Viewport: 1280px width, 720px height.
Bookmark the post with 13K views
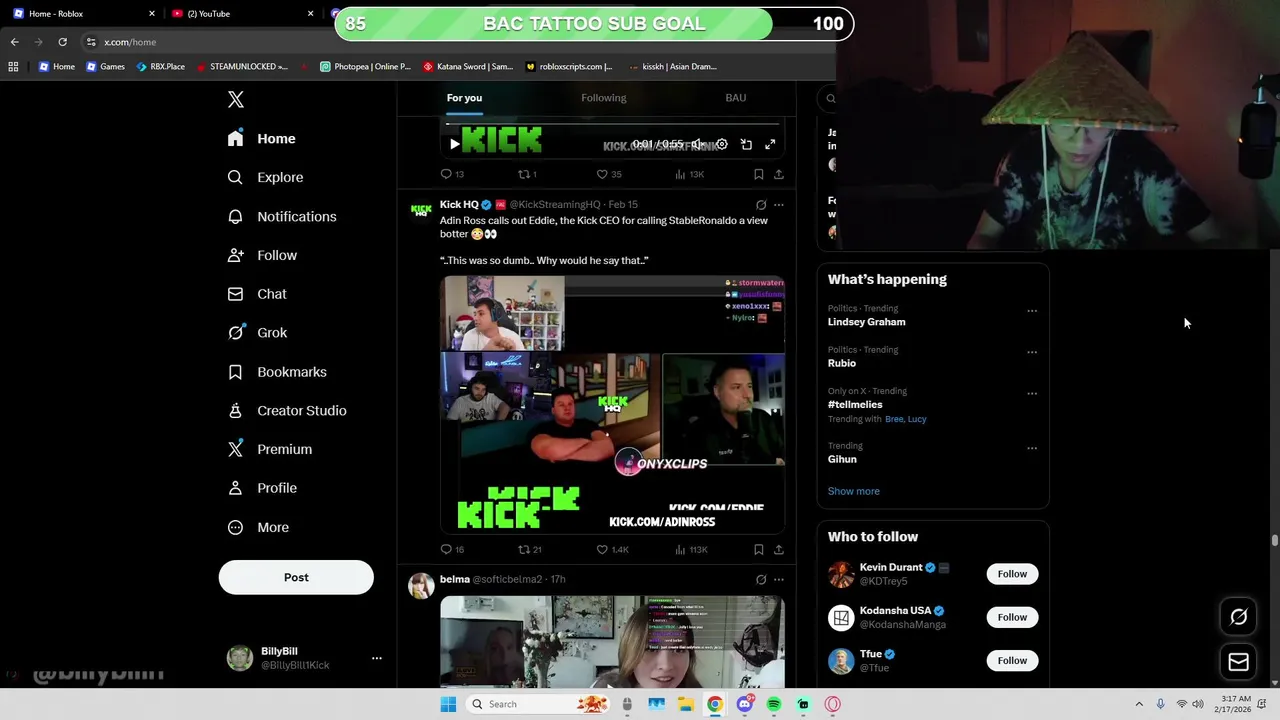(758, 174)
